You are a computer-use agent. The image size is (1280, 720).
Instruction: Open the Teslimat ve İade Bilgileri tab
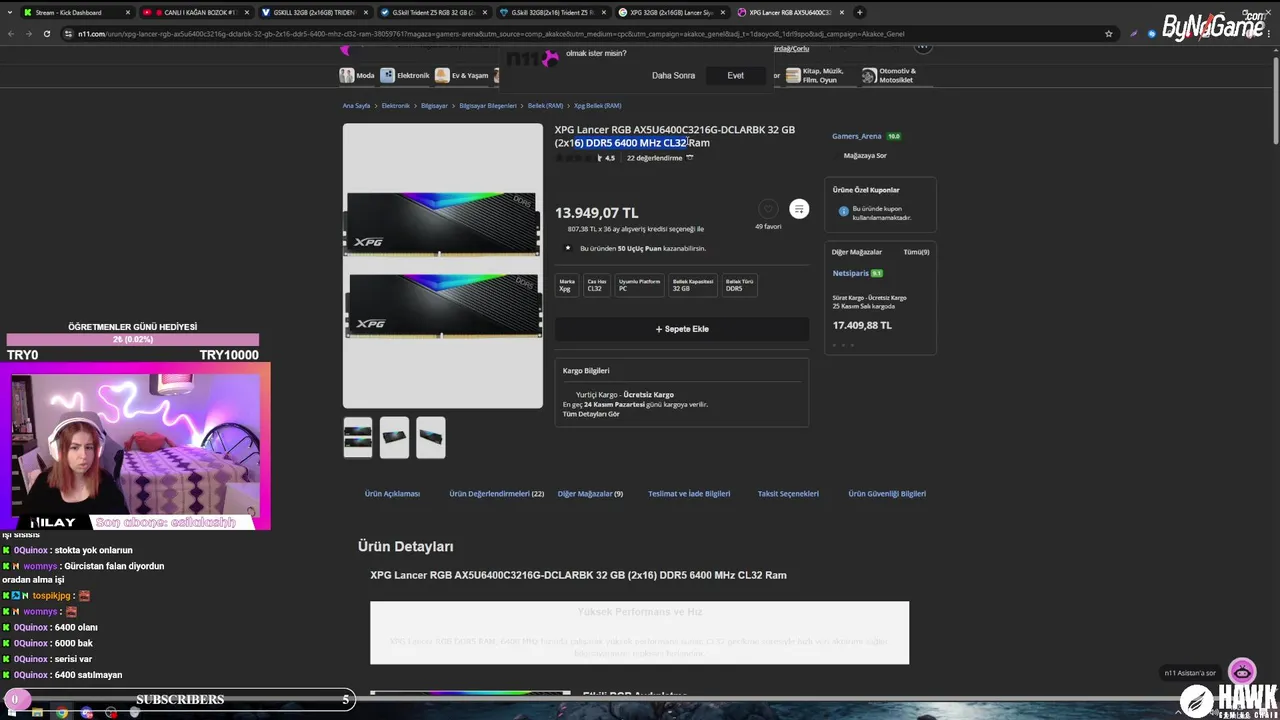click(x=689, y=493)
